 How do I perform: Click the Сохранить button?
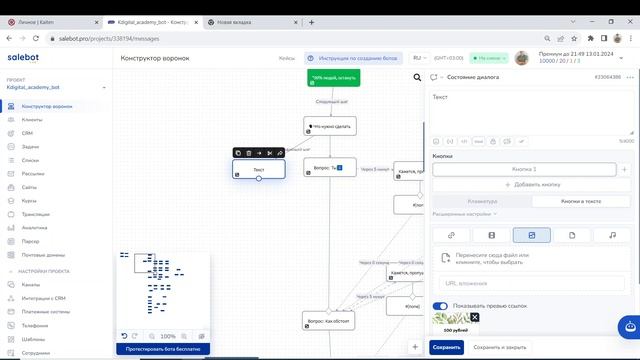446,347
